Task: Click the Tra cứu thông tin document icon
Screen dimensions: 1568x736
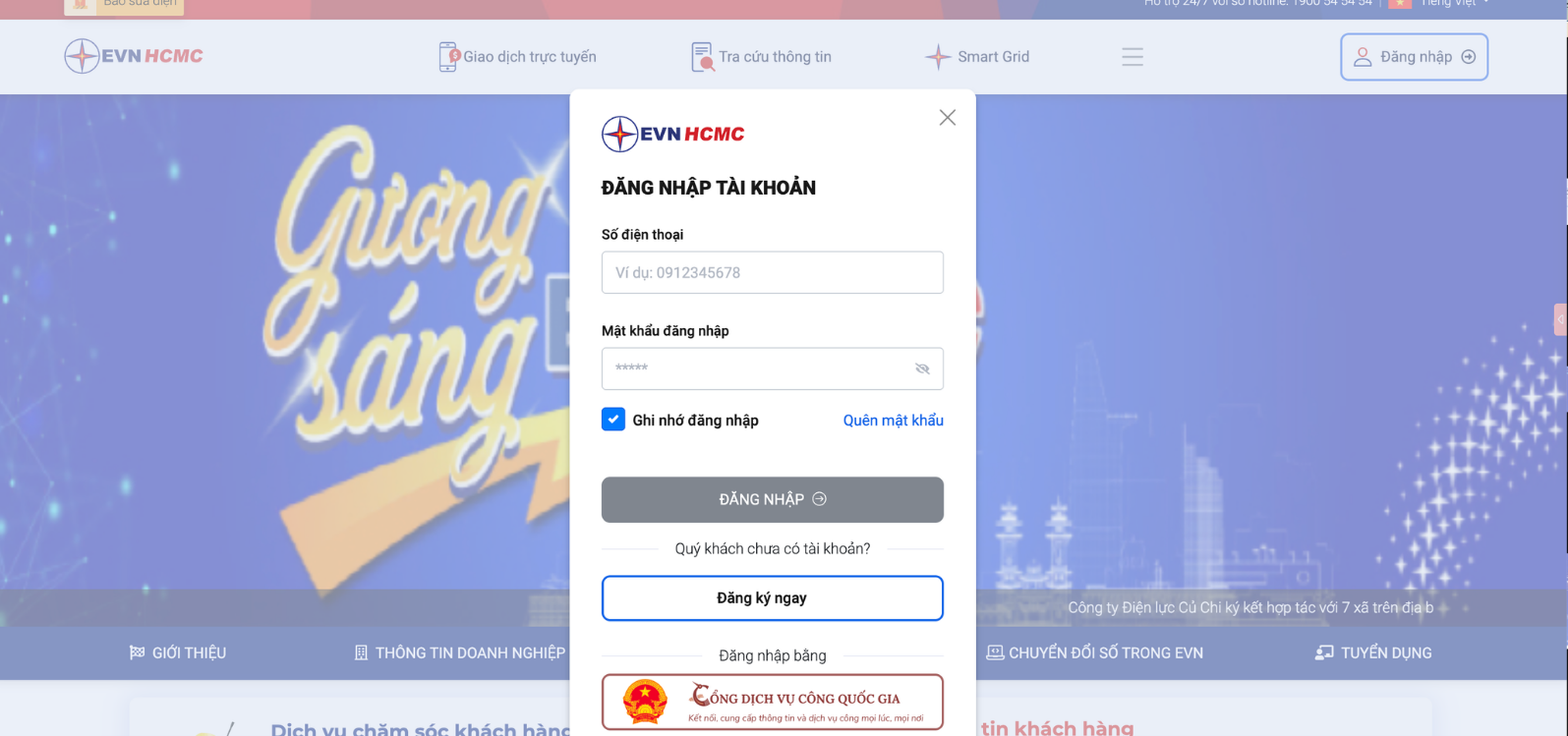Action: [x=703, y=57]
